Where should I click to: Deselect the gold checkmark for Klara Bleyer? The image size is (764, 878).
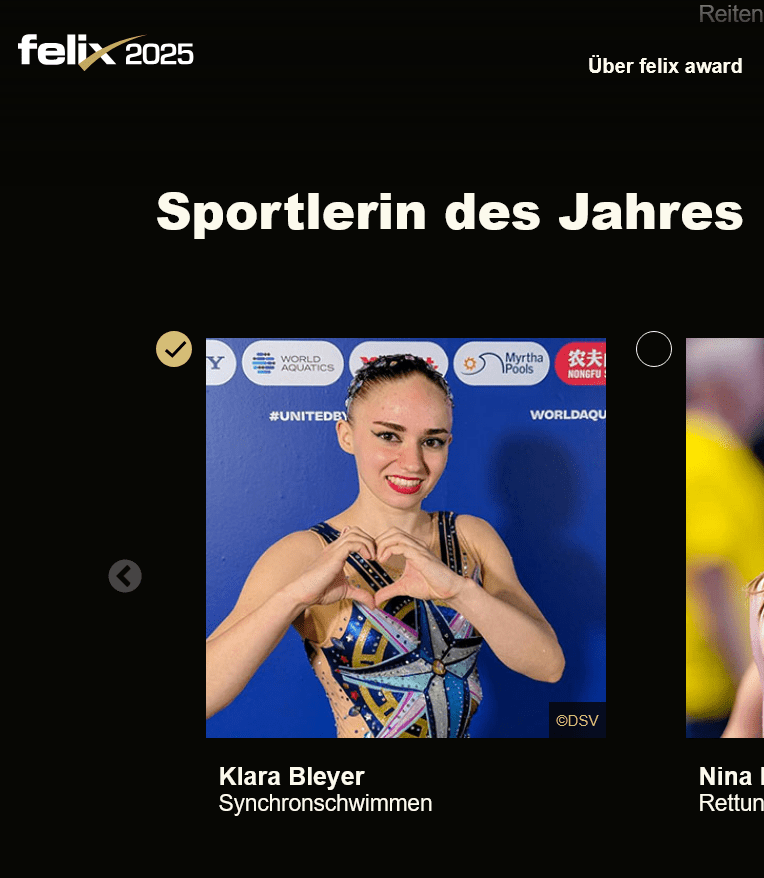point(174,349)
